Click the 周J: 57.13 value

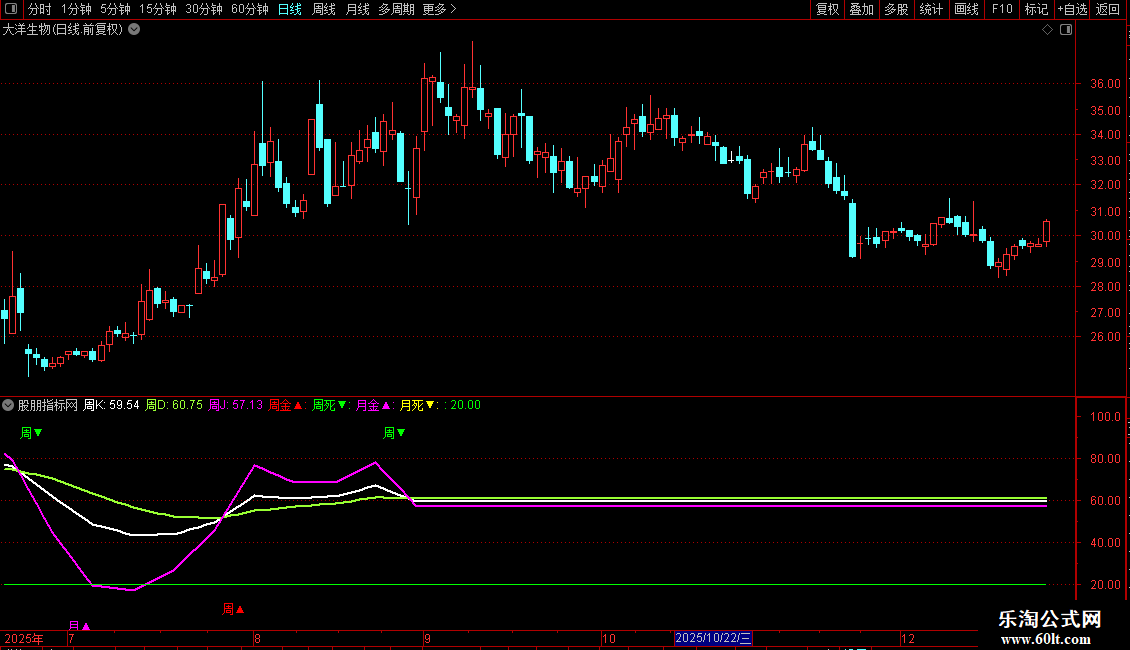tap(236, 405)
